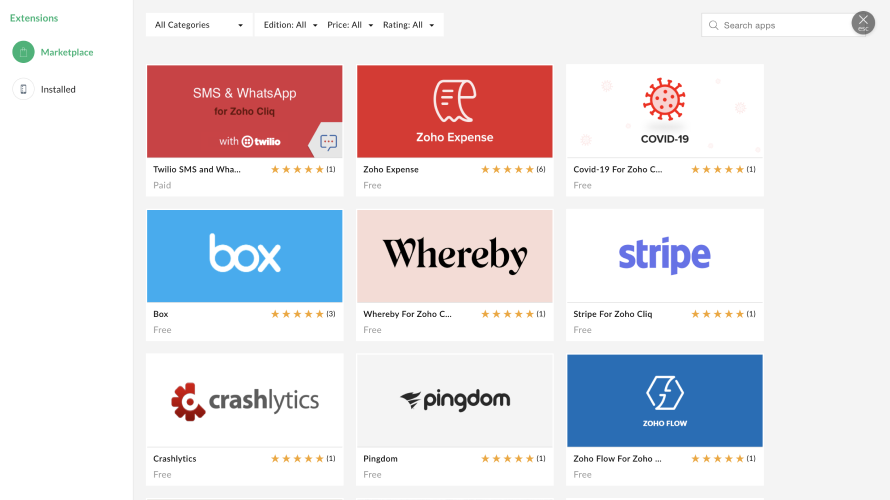Open the Installed extensions icon
890x500 pixels.
pos(23,89)
